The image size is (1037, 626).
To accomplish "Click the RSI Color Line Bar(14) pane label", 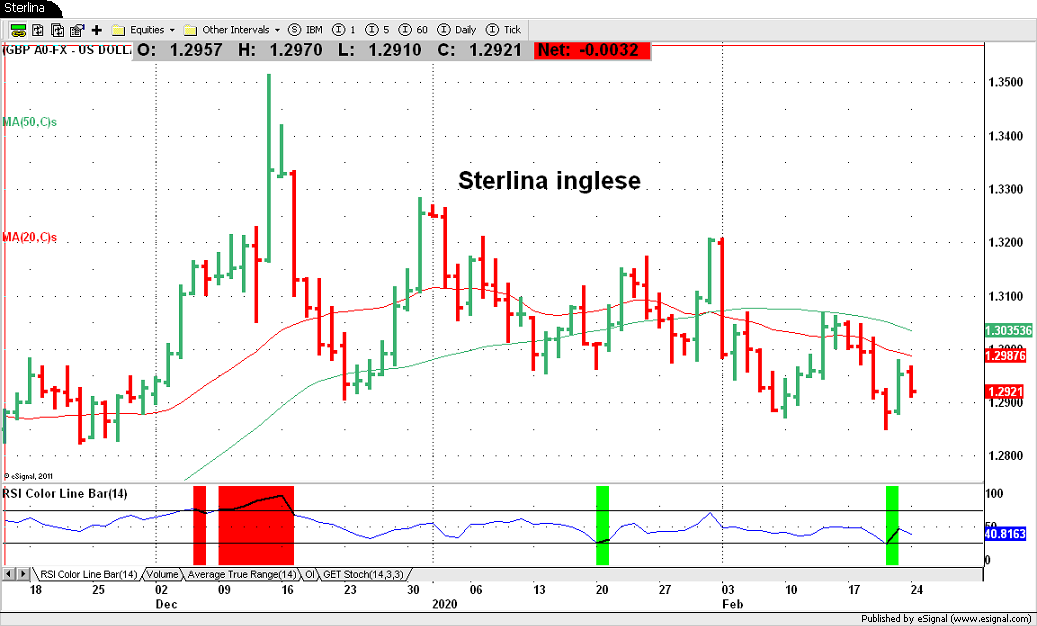I will (x=65, y=493).
